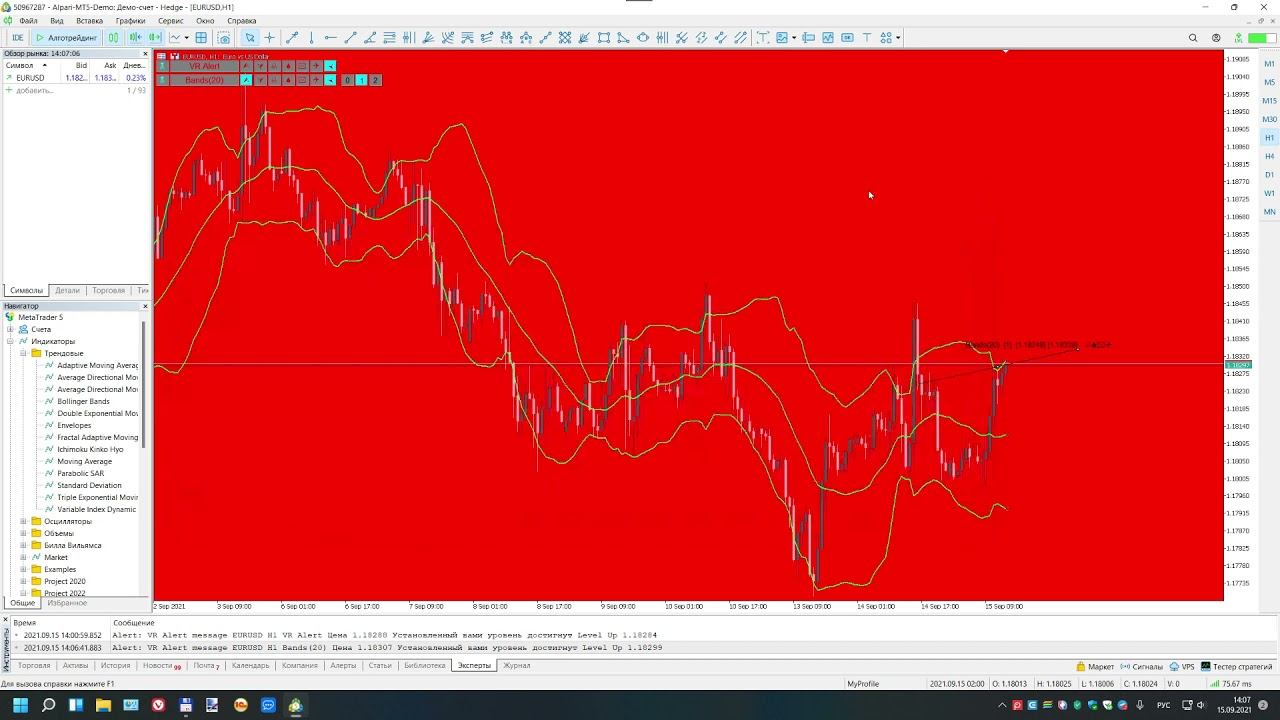Open the Справка menu
Screen dimensions: 1280x720
pos(242,21)
